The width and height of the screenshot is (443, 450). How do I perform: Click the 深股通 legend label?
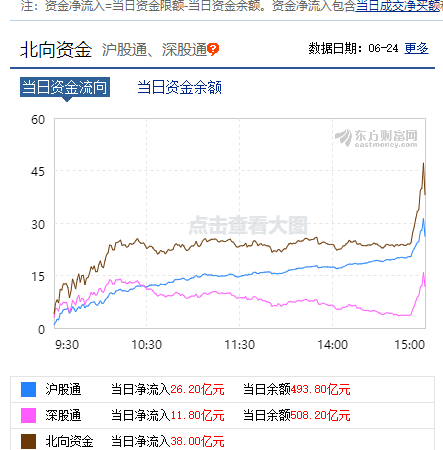pos(63,415)
